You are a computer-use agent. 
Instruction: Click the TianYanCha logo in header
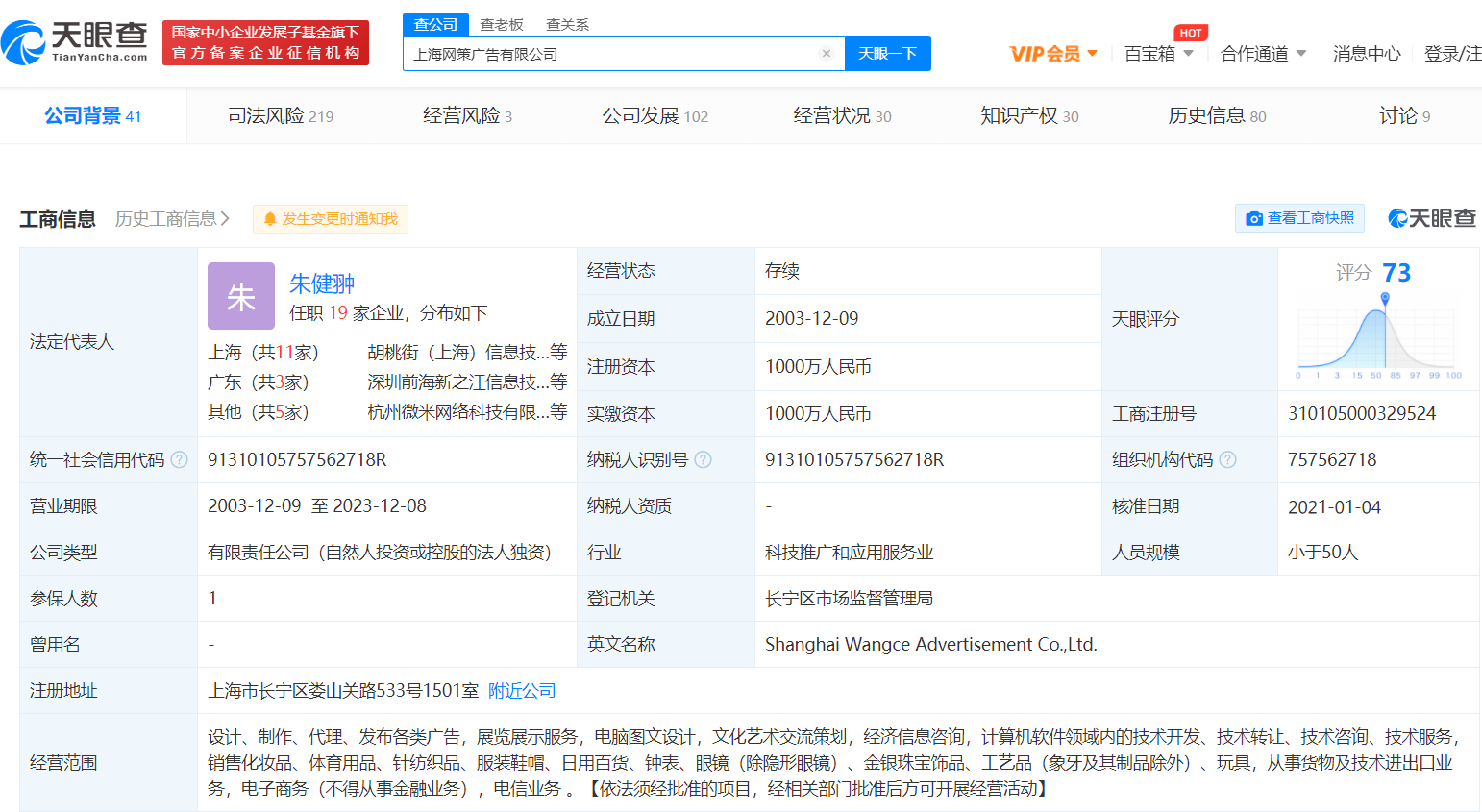75,42
